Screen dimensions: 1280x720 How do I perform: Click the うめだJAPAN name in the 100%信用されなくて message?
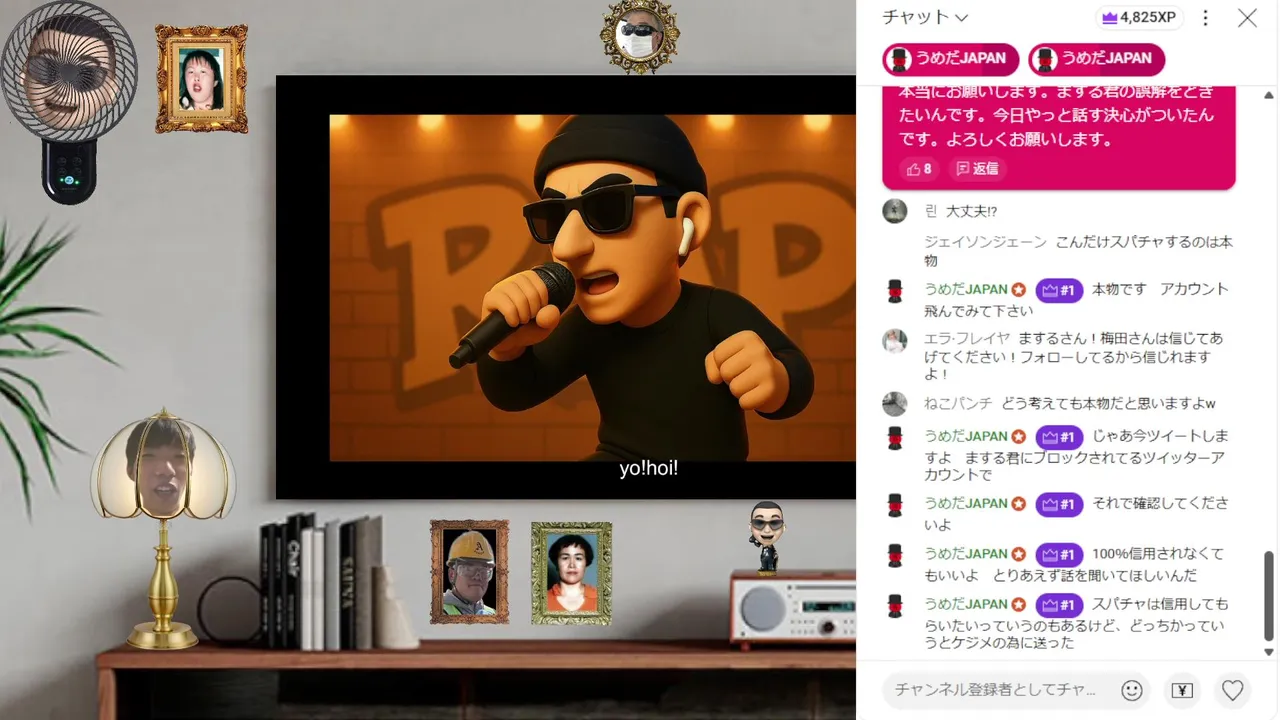pos(965,554)
